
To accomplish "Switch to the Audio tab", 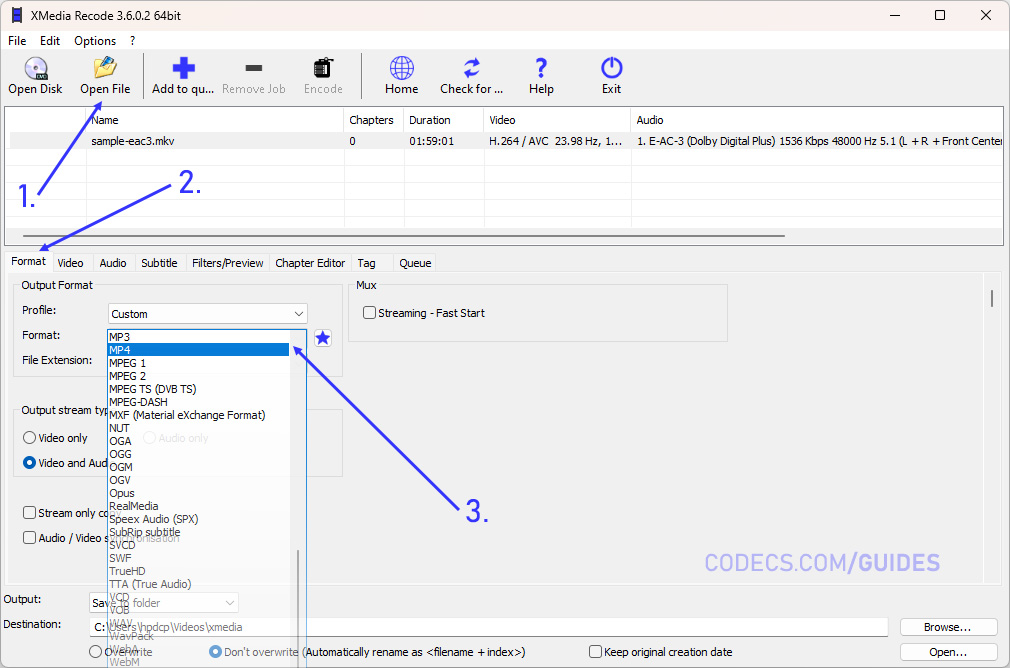I will point(113,263).
